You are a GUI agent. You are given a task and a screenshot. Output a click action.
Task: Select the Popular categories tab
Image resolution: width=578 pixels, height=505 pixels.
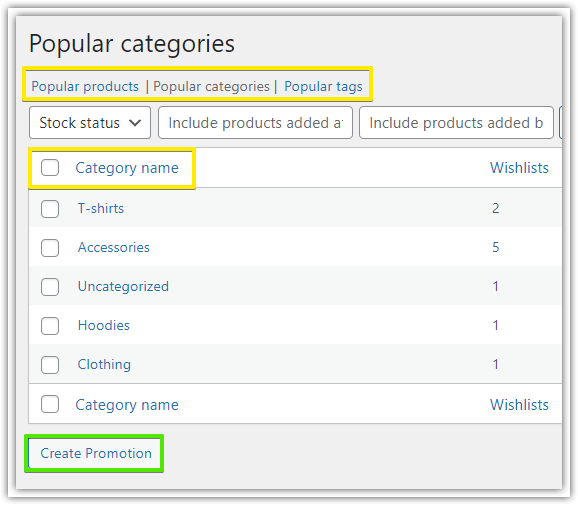pos(211,87)
